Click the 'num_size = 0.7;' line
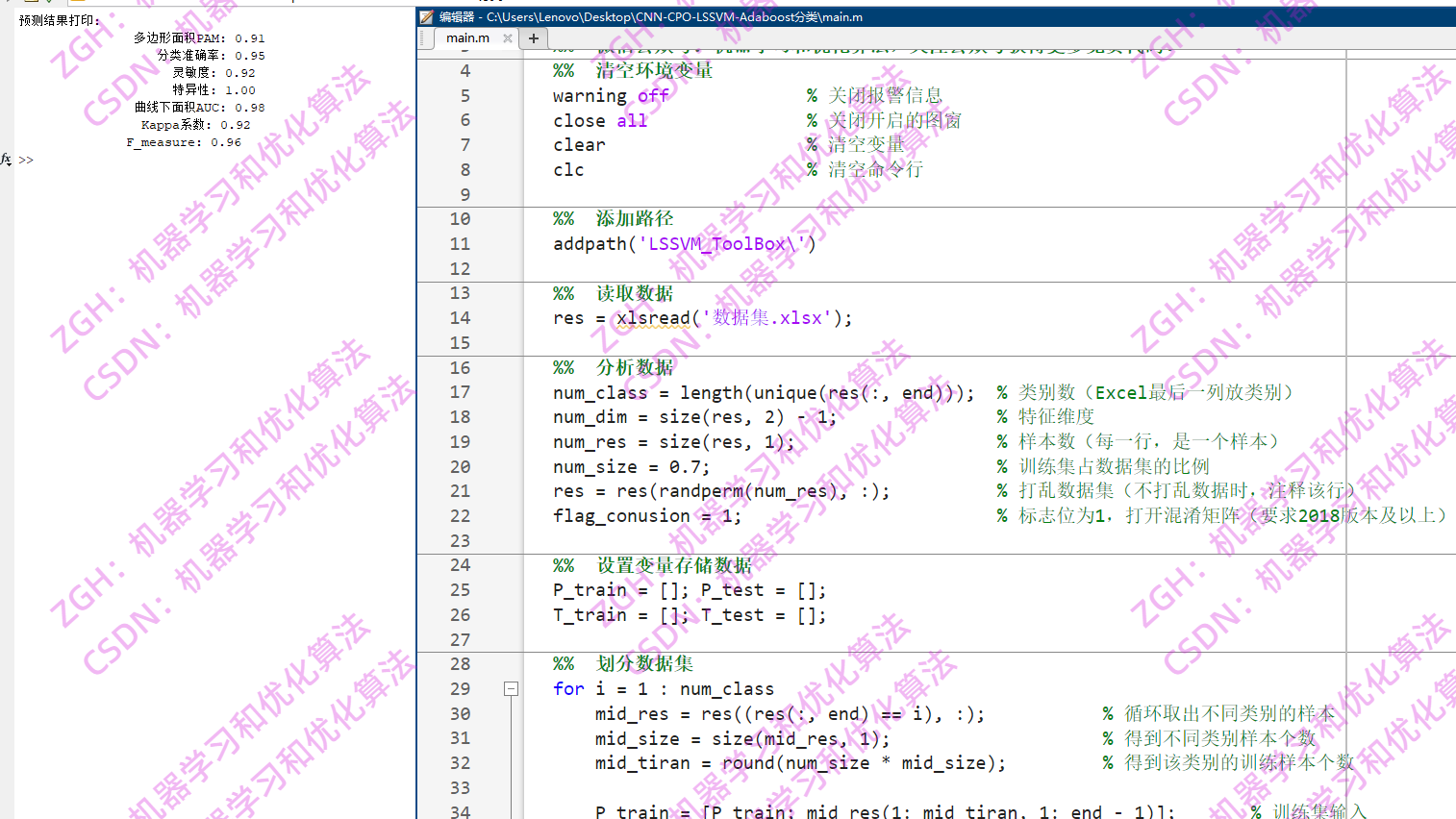This screenshot has width=1456, height=819. click(632, 467)
